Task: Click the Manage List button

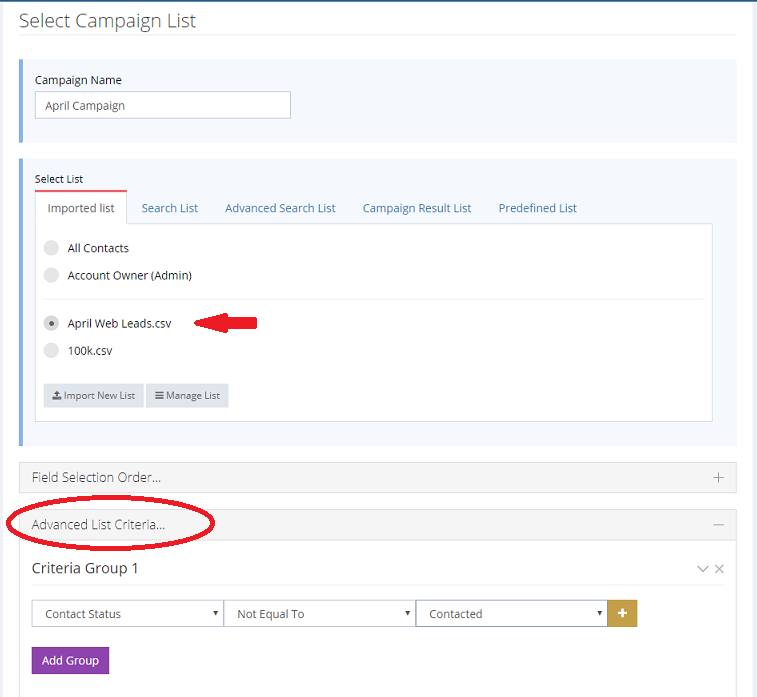Action: pos(187,396)
